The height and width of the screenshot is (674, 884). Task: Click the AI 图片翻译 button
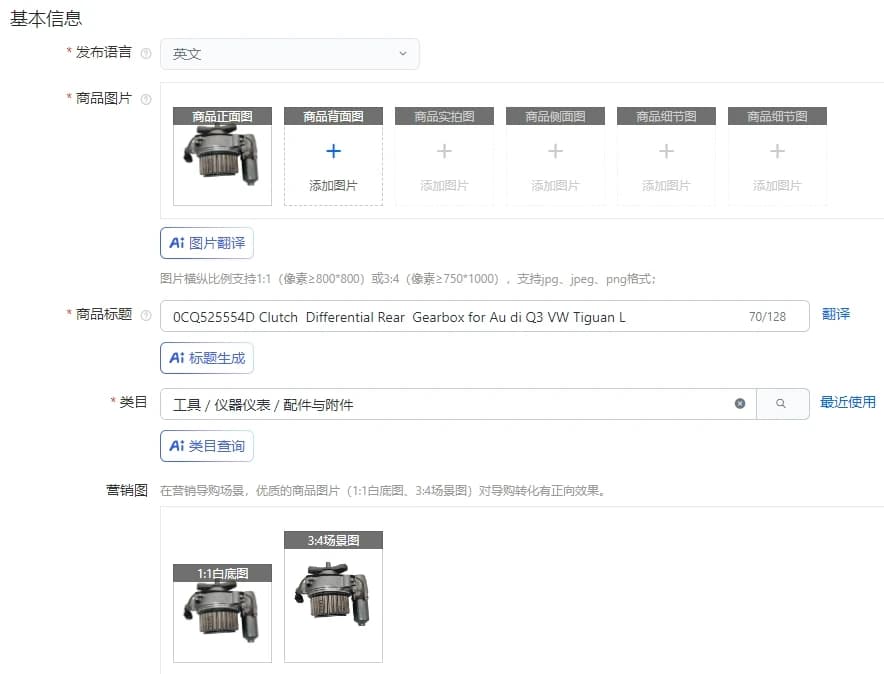click(207, 243)
